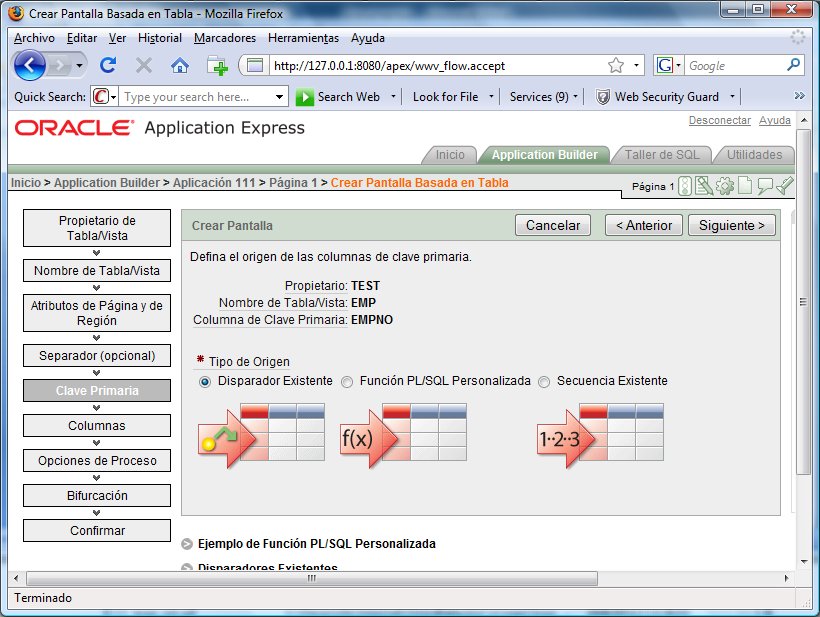Click the flashlight Find icon
Screen dimensions: 820x617
(784, 186)
